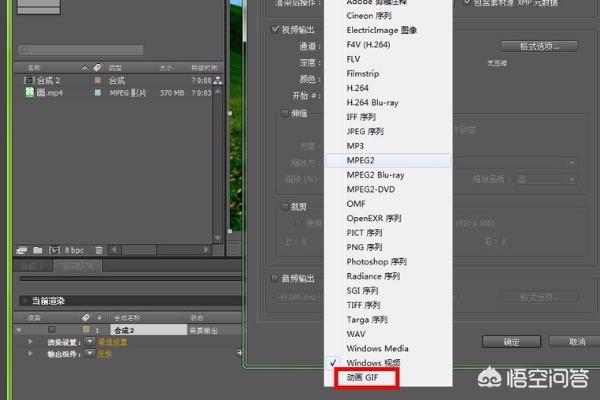Image resolution: width=600 pixels, height=400 pixels.
Task: Click the 8 bpc color depth indicator
Action: [74, 250]
